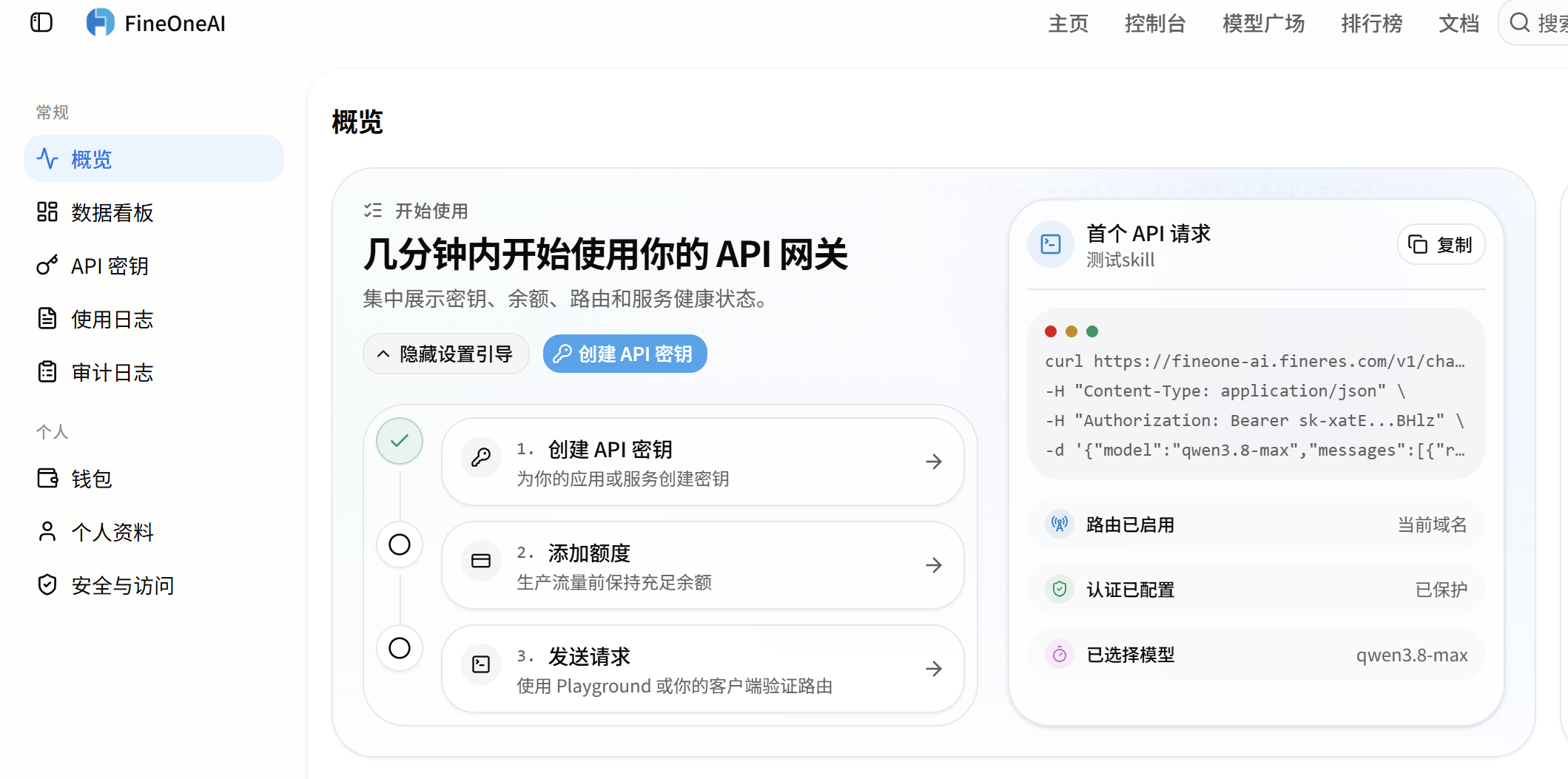
Task: Click the curl command line text
Action: [1255, 361]
